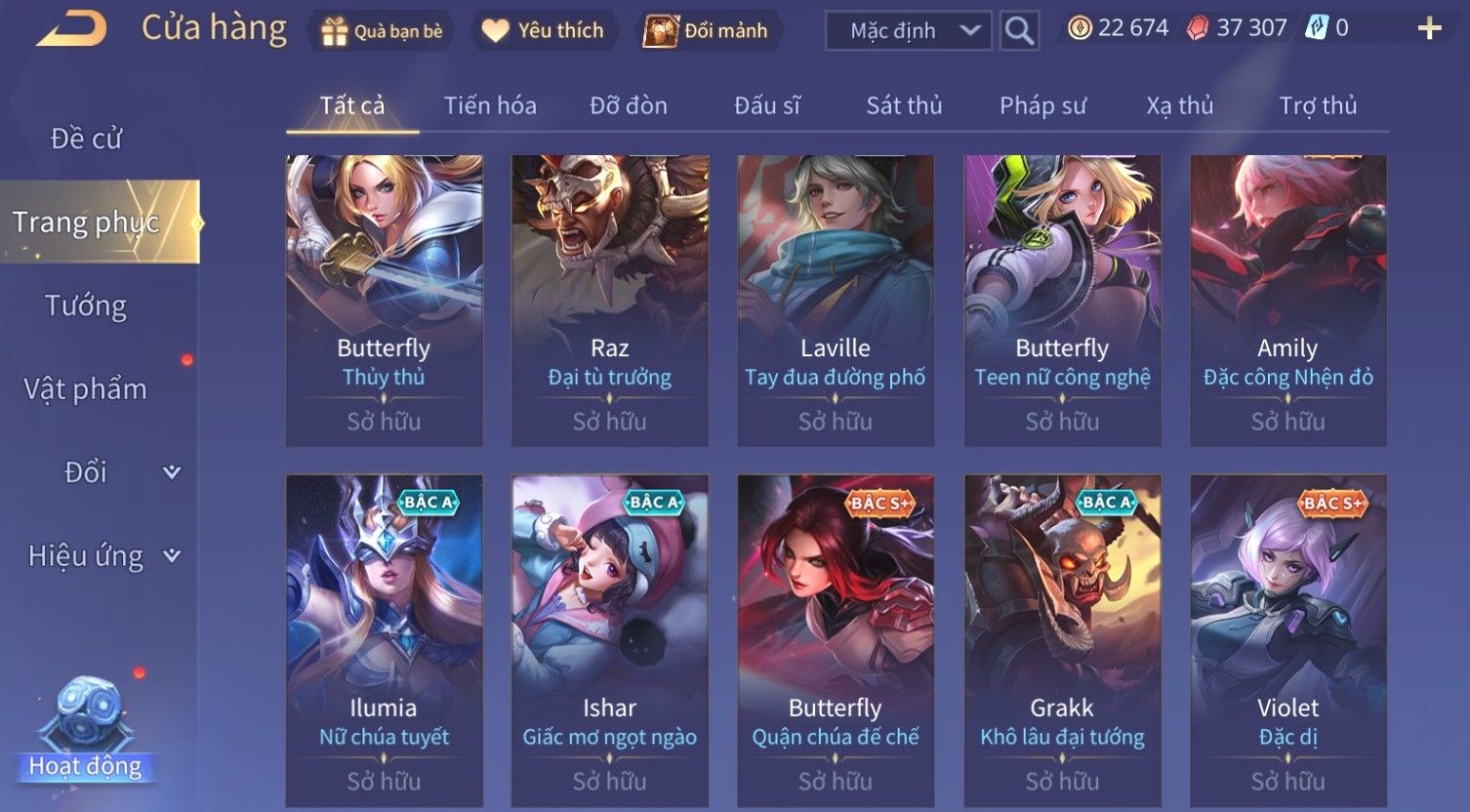Open the Tướng sidebar menu

click(x=86, y=306)
